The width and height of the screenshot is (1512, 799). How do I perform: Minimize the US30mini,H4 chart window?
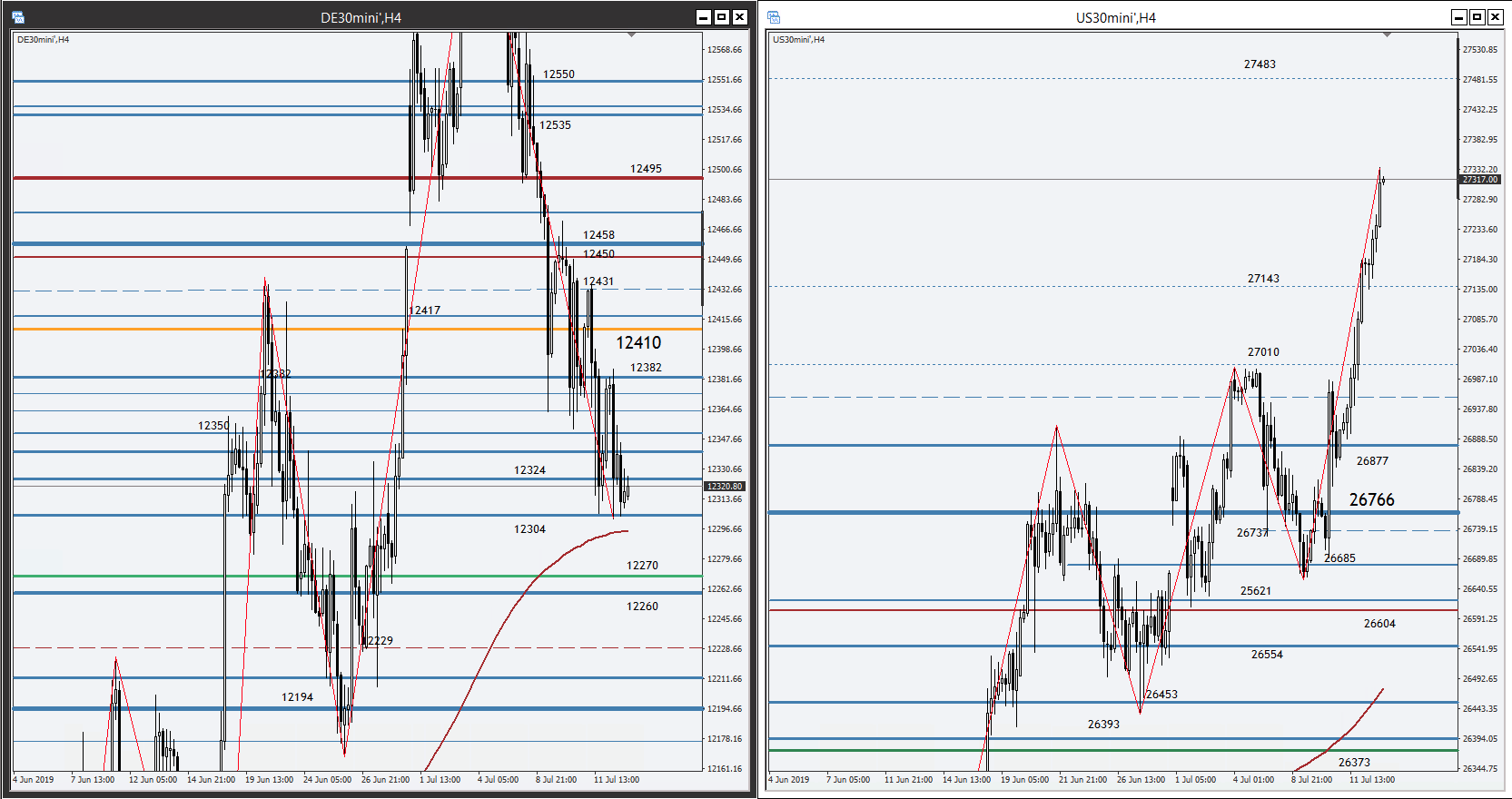pos(1459,17)
